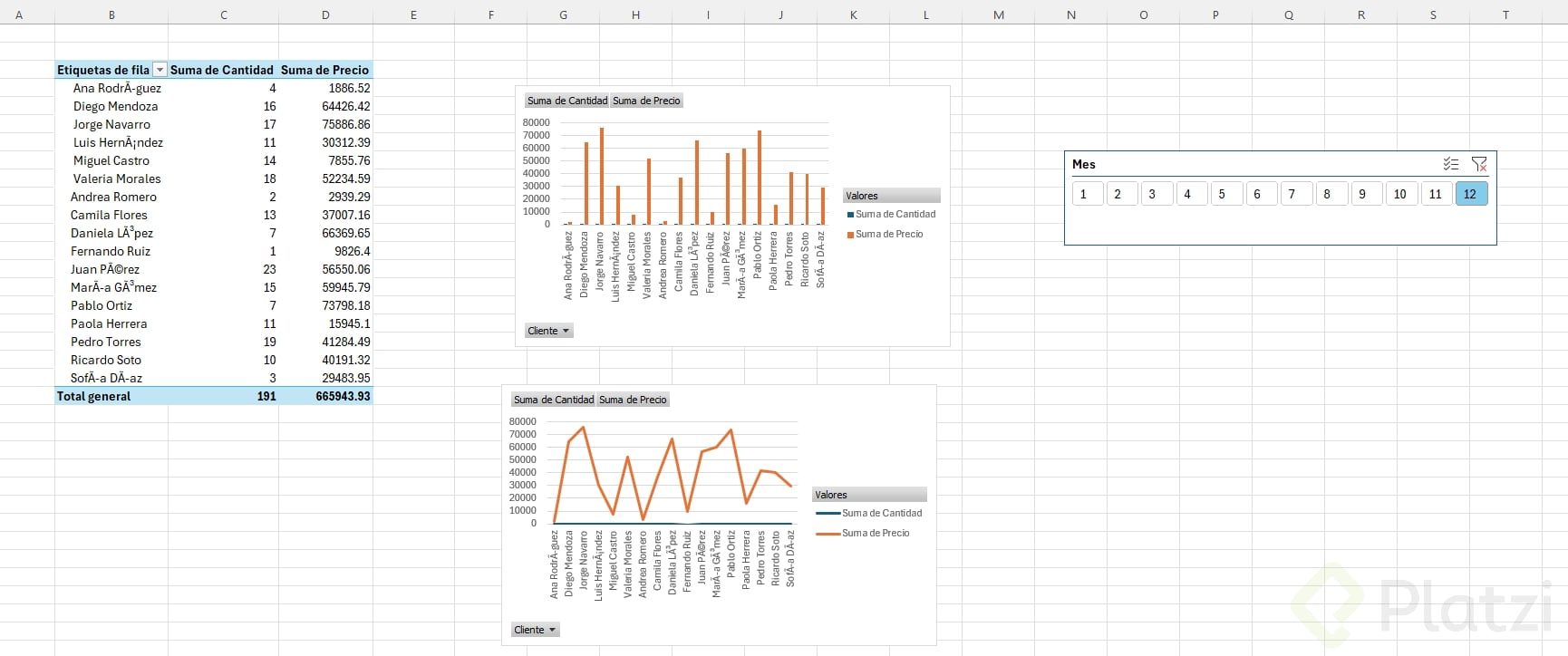Viewport: 1568px width, 656px height.
Task: Select column R header
Action: pos(1360,14)
